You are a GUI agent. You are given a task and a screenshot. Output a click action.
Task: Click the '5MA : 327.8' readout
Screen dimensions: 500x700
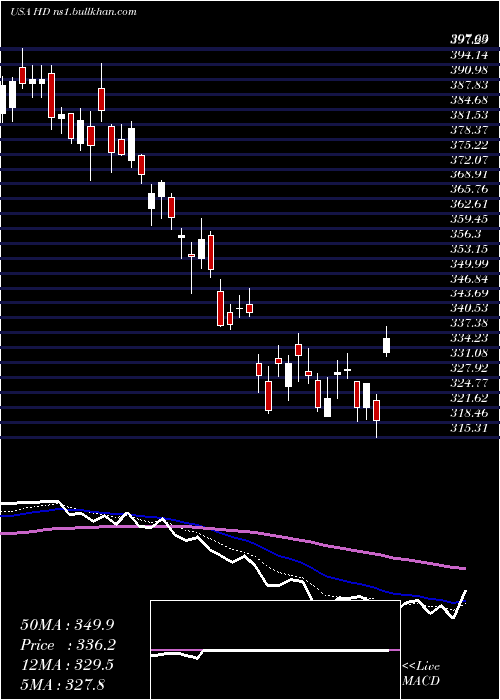tap(62, 684)
